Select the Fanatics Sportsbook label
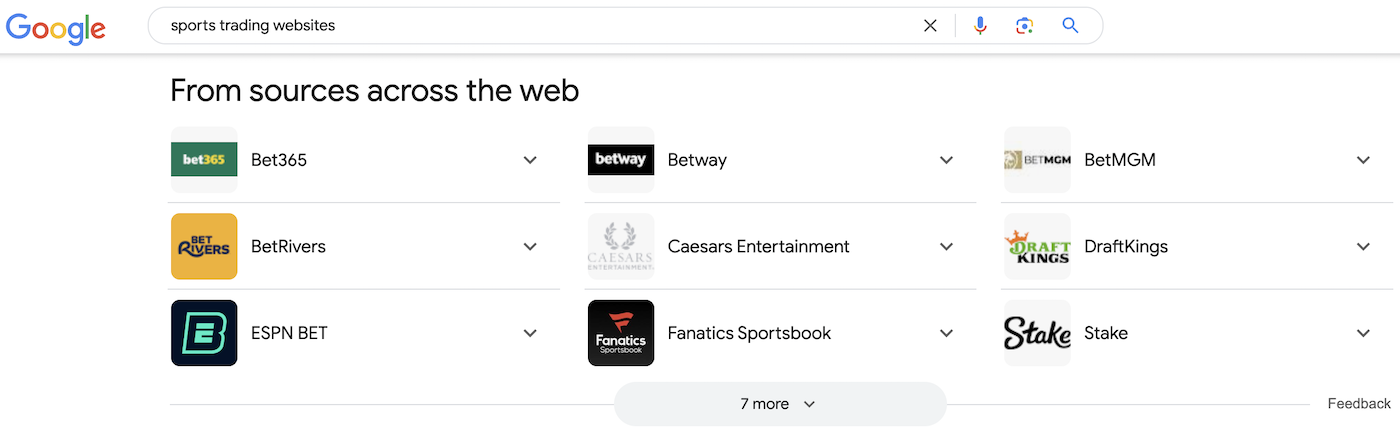Viewport: 1400px width, 434px height. [749, 333]
